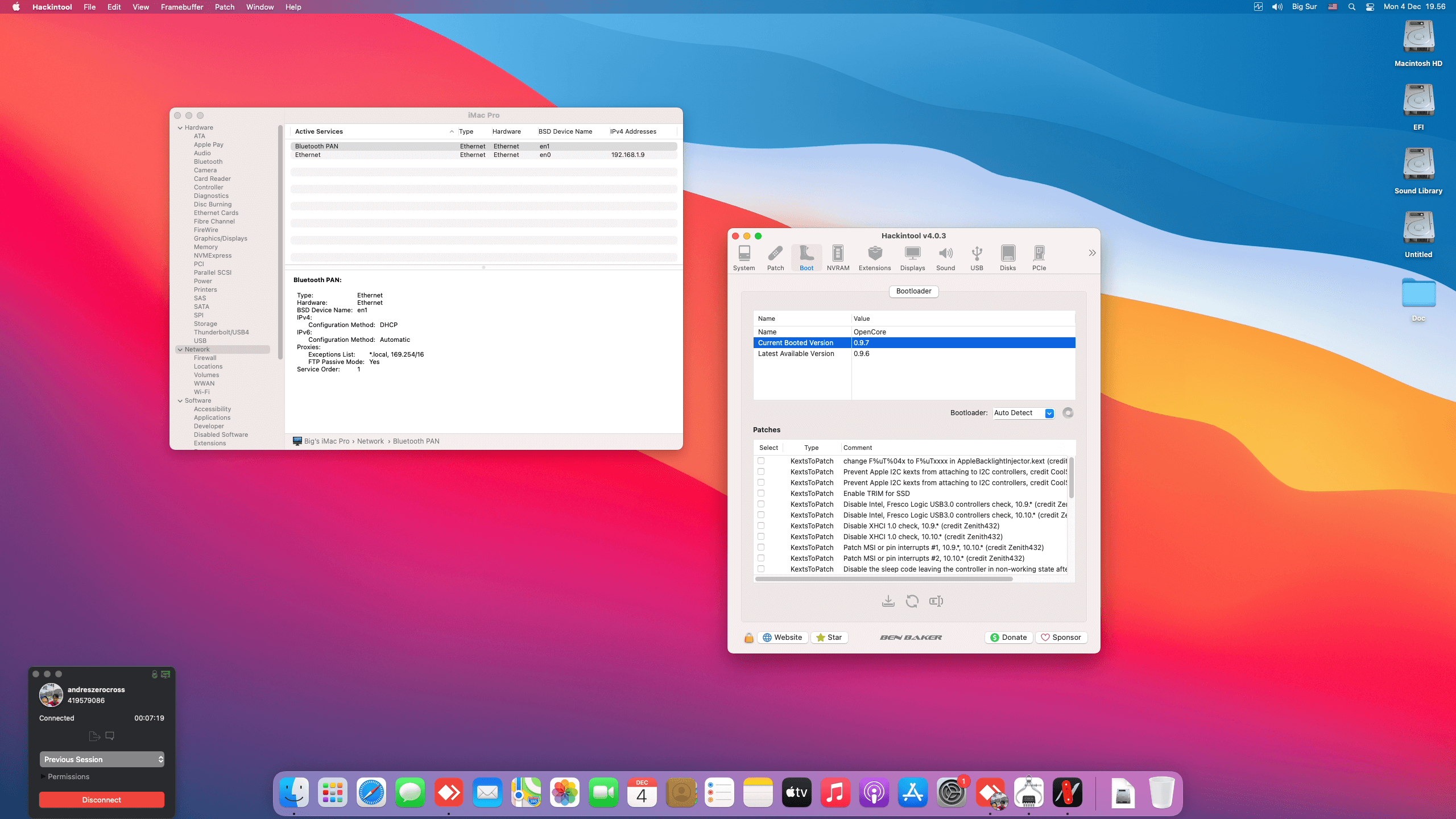Viewport: 1456px width, 819px height.
Task: Open the Framebuffer menu
Action: [182, 7]
